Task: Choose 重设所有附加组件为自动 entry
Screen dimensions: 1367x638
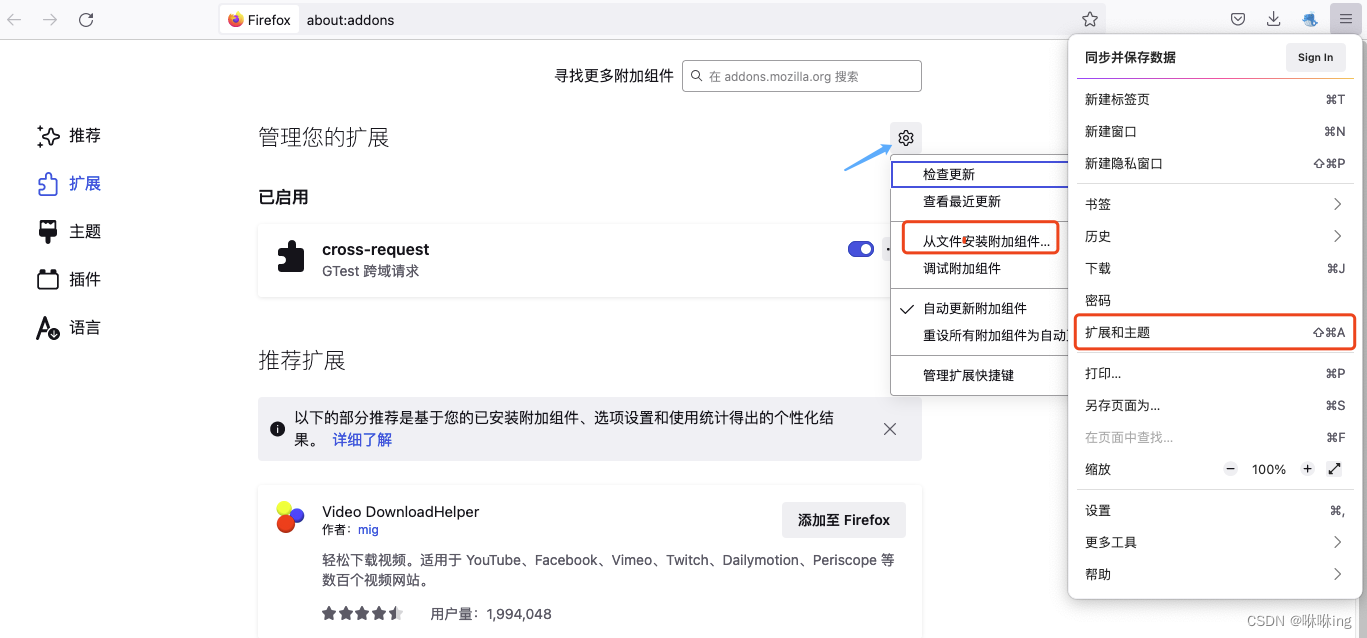Action: click(980, 335)
